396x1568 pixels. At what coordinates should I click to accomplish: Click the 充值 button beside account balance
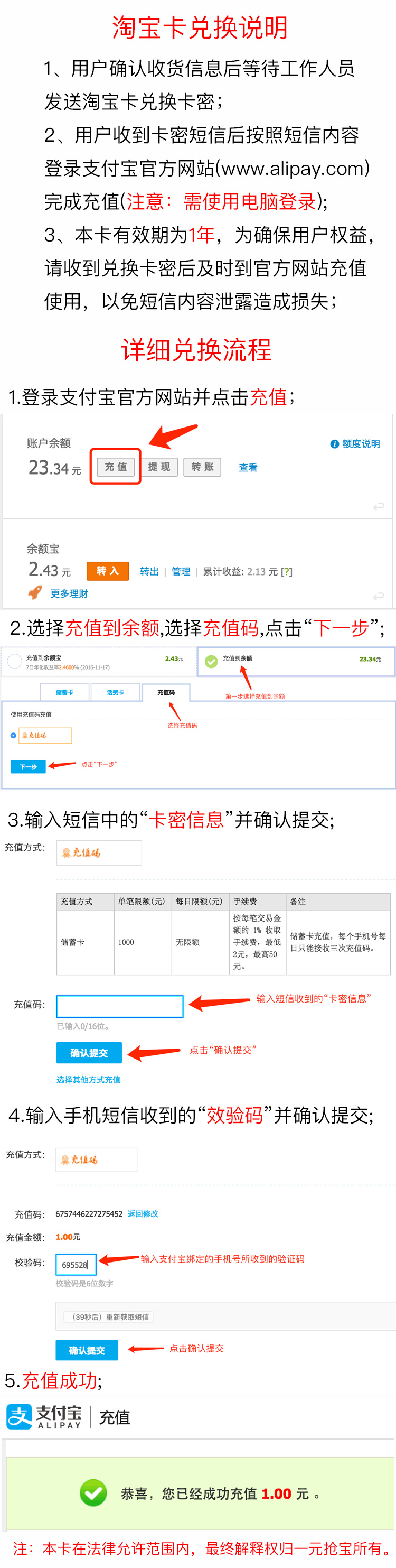116,467
